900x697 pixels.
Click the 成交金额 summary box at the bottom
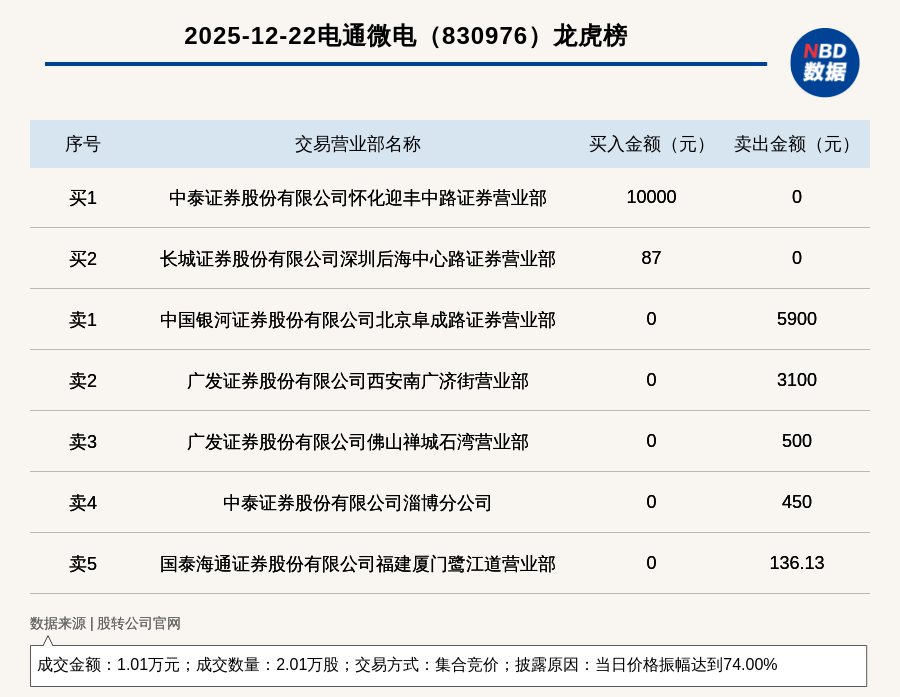click(448, 665)
